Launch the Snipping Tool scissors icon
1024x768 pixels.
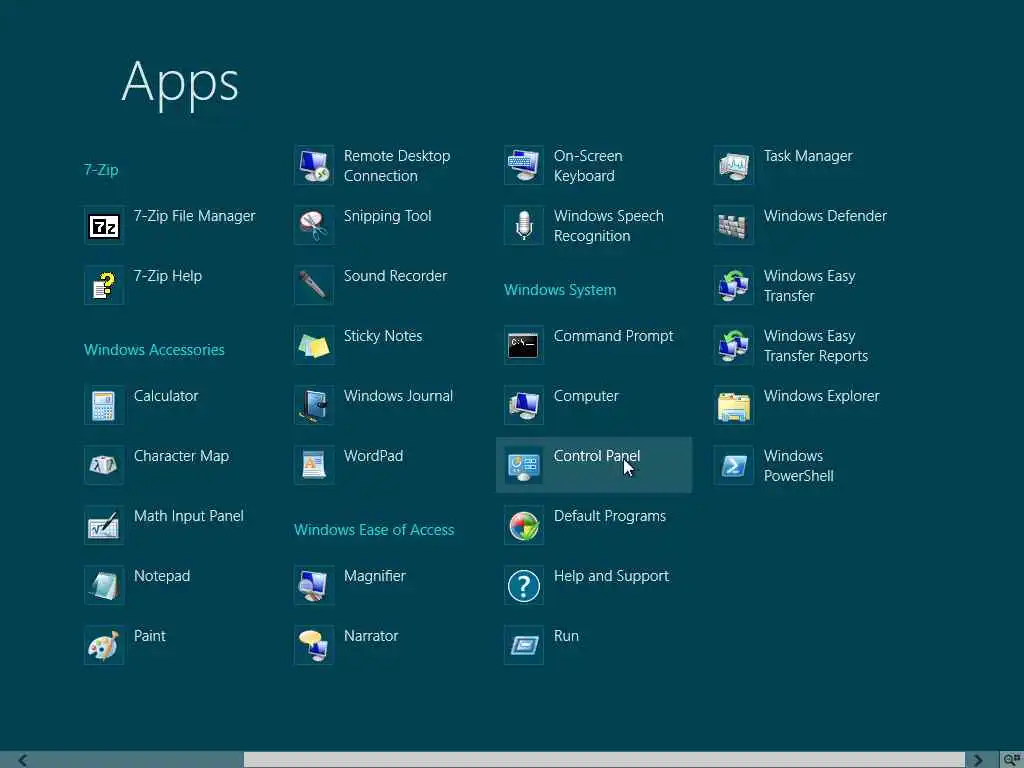(314, 226)
